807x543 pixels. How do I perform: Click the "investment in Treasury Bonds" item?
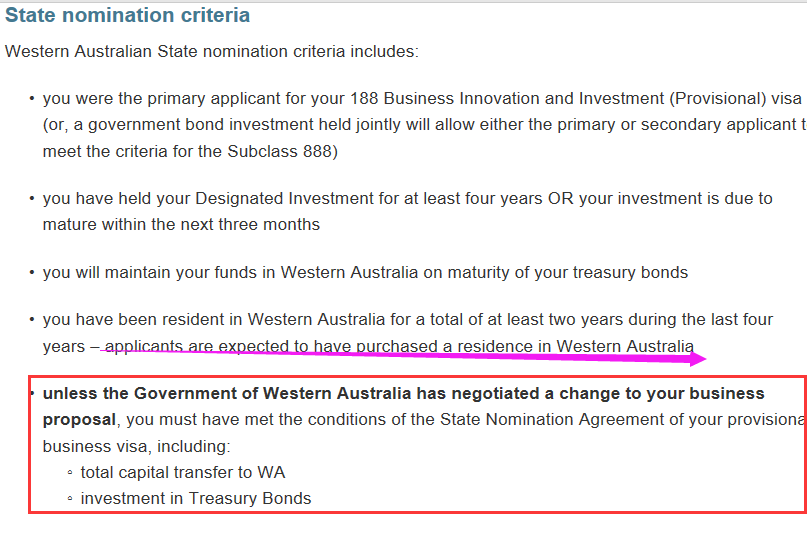tap(196, 499)
